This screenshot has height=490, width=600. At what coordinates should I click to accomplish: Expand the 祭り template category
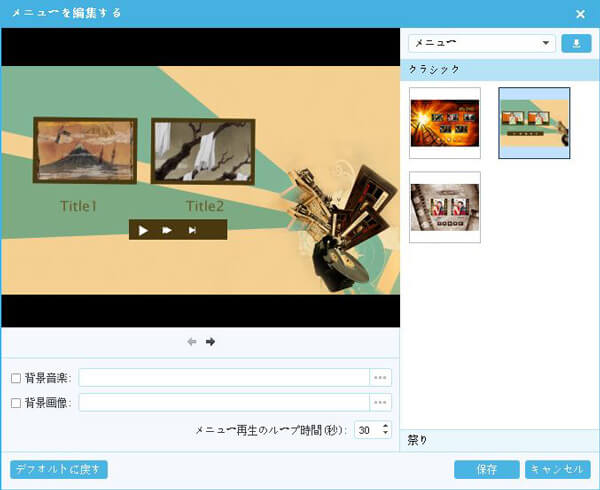[x=500, y=439]
